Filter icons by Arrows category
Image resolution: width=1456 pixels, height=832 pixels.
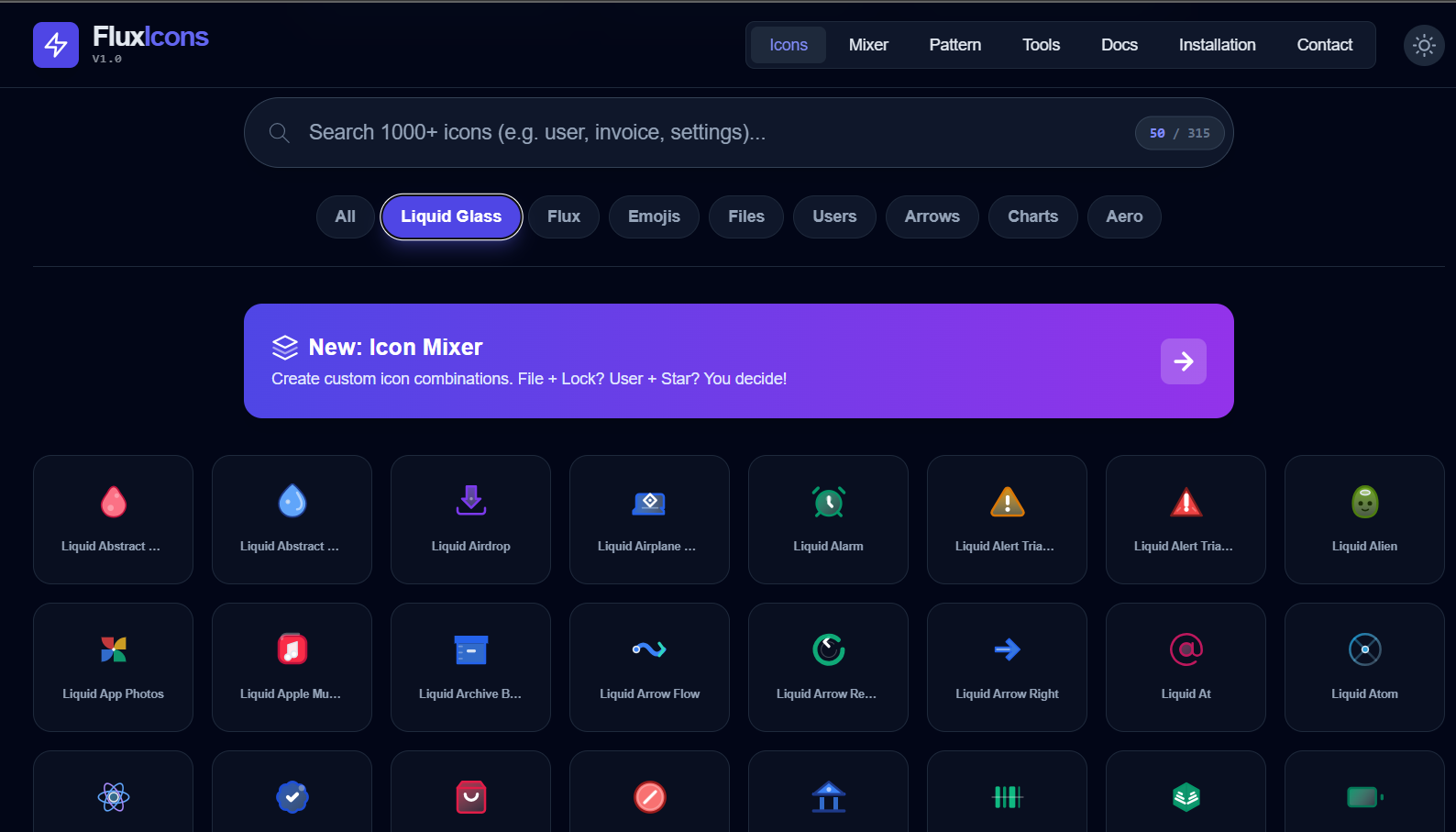[x=932, y=216]
